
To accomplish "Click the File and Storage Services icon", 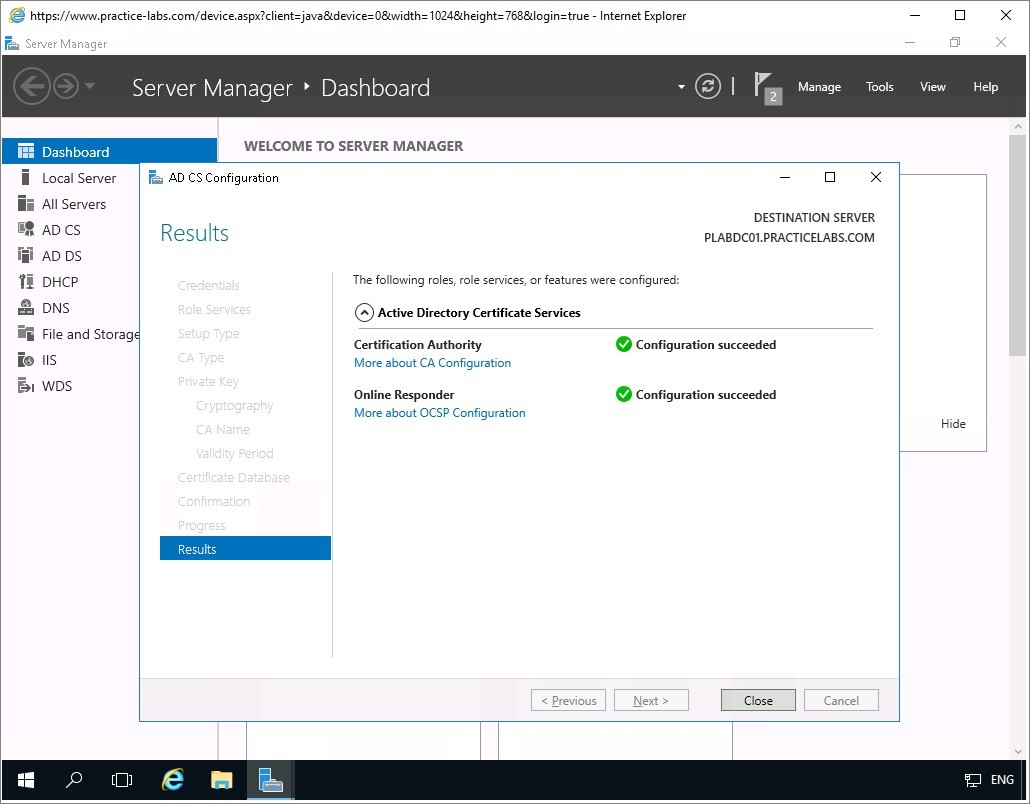I will 26,334.
